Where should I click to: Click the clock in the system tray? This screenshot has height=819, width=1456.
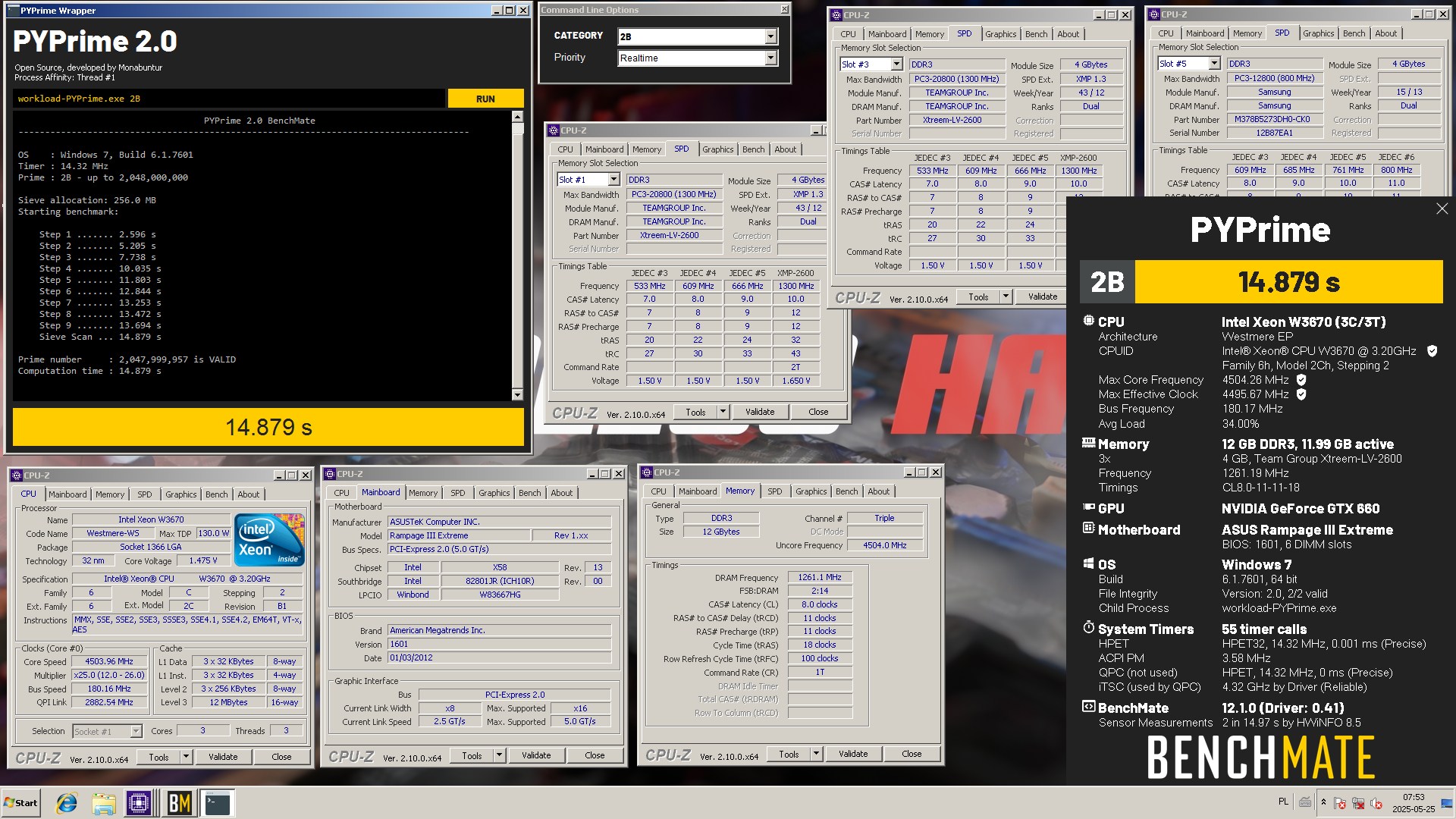click(1413, 803)
